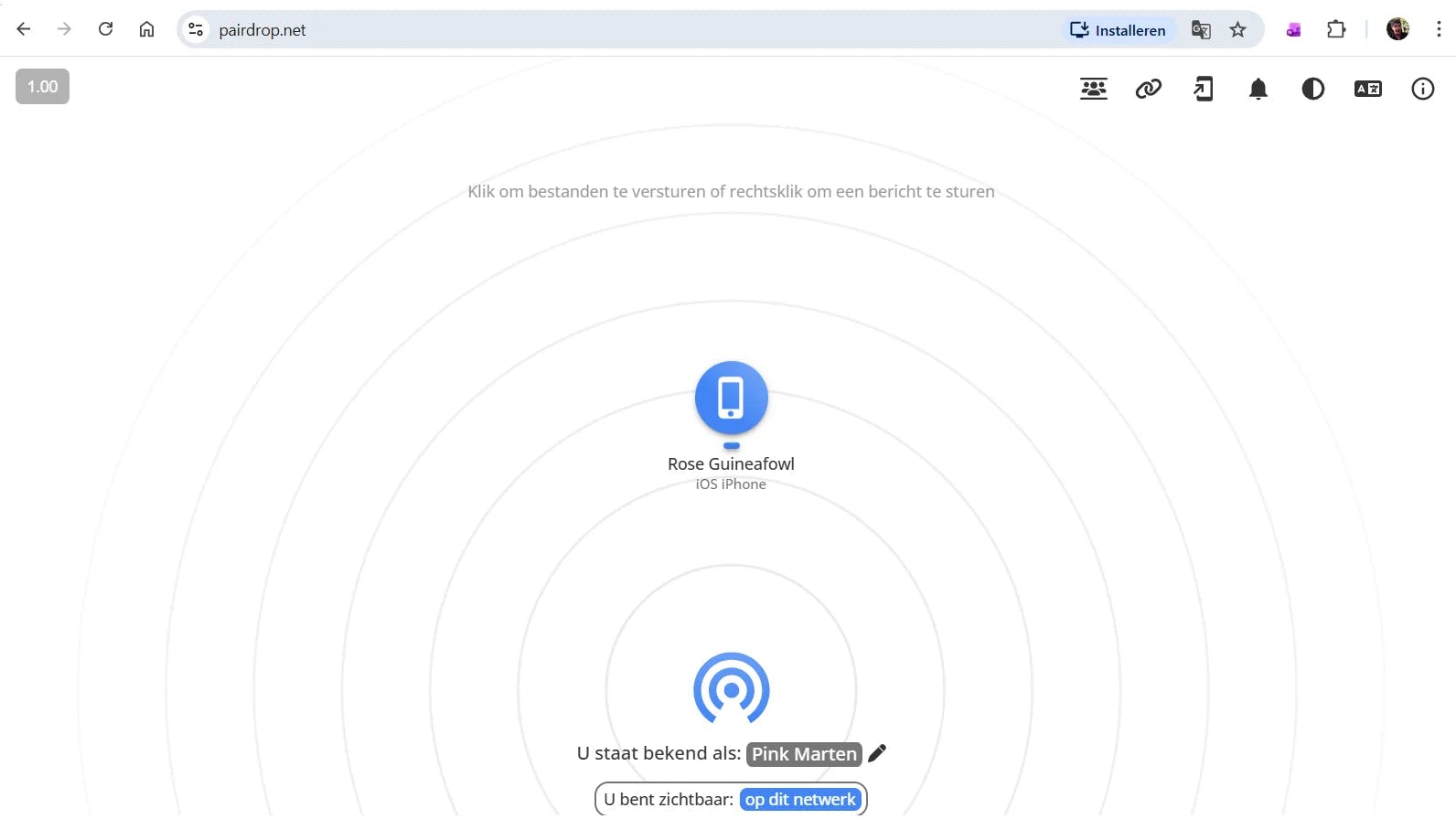Toggle the dark theme icon
The image size is (1456, 819).
tap(1313, 89)
